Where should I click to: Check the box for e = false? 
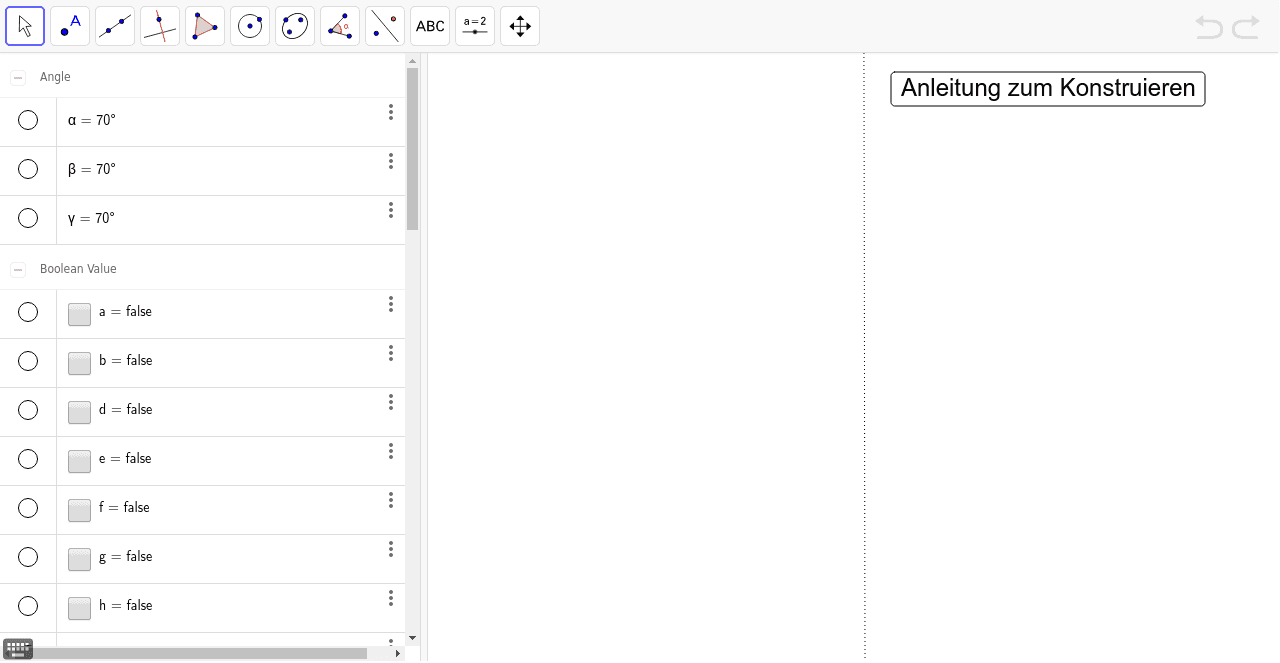click(x=79, y=461)
